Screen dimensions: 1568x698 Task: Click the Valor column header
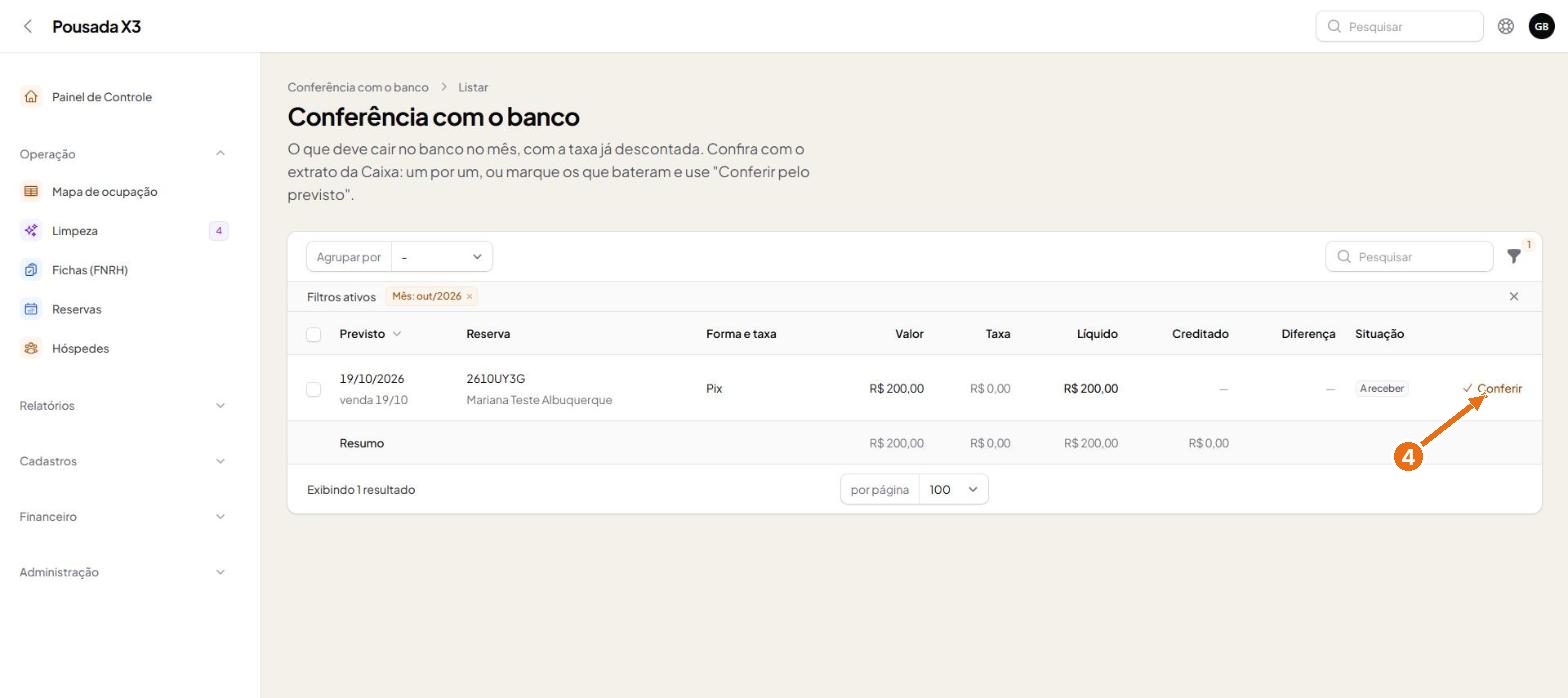pyautogui.click(x=909, y=334)
